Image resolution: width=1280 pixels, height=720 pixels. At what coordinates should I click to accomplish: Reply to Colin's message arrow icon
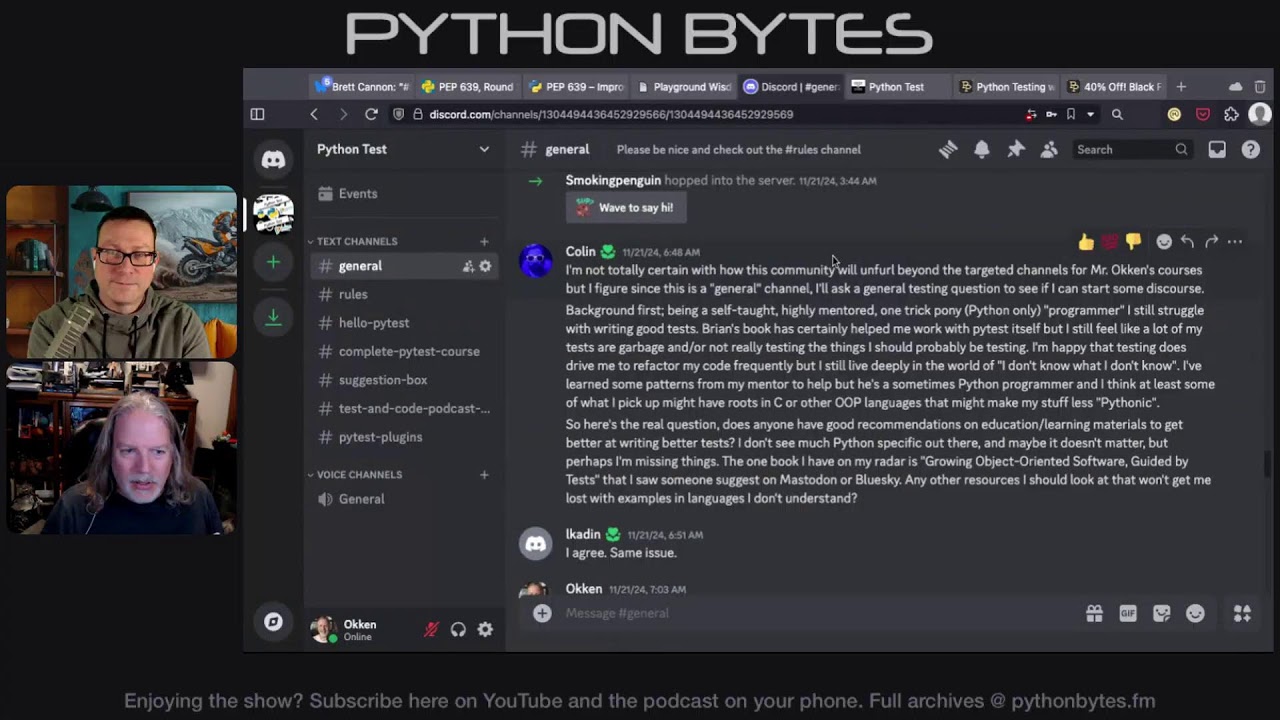pyautogui.click(x=1188, y=242)
